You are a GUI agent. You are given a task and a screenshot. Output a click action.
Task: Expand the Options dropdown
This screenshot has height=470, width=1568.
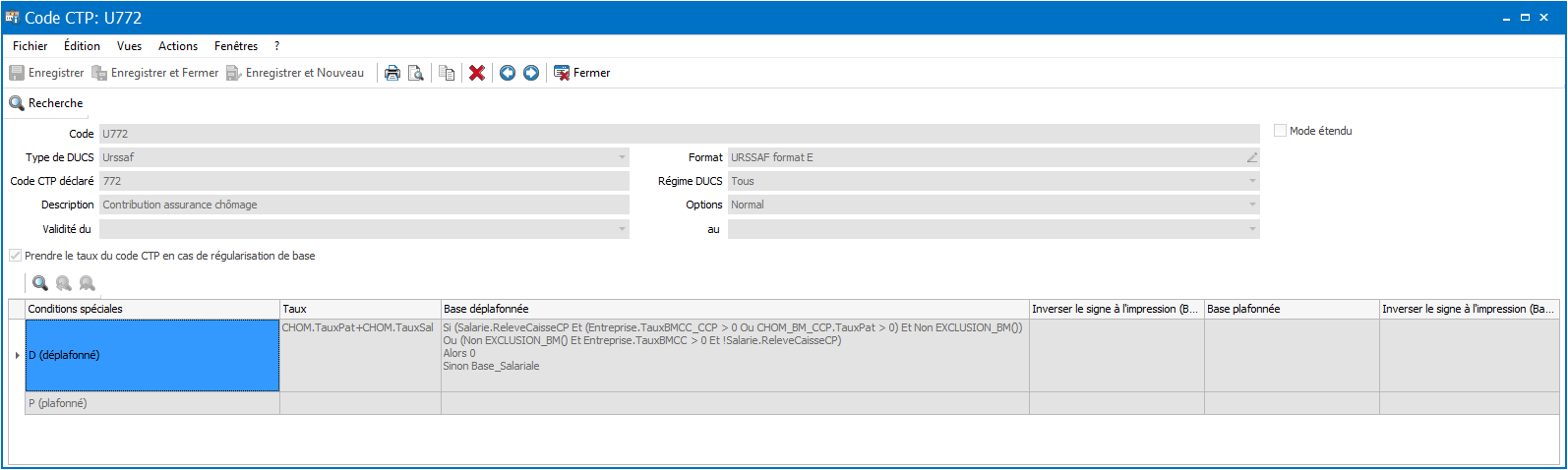point(1252,205)
